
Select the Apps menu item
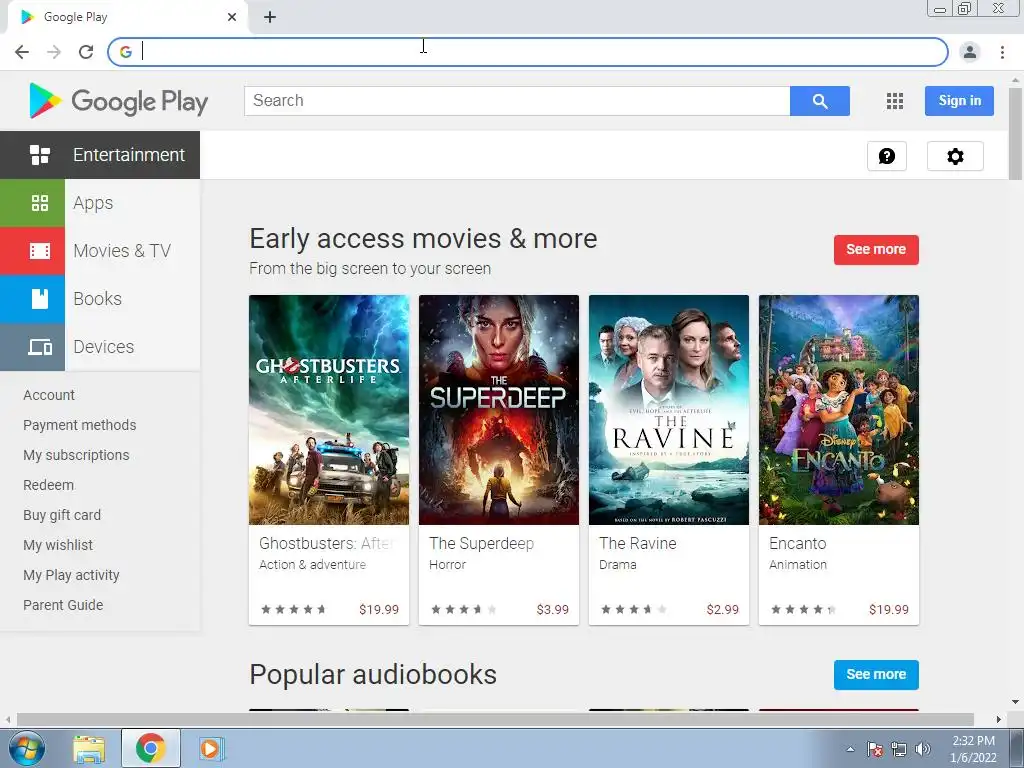[93, 203]
